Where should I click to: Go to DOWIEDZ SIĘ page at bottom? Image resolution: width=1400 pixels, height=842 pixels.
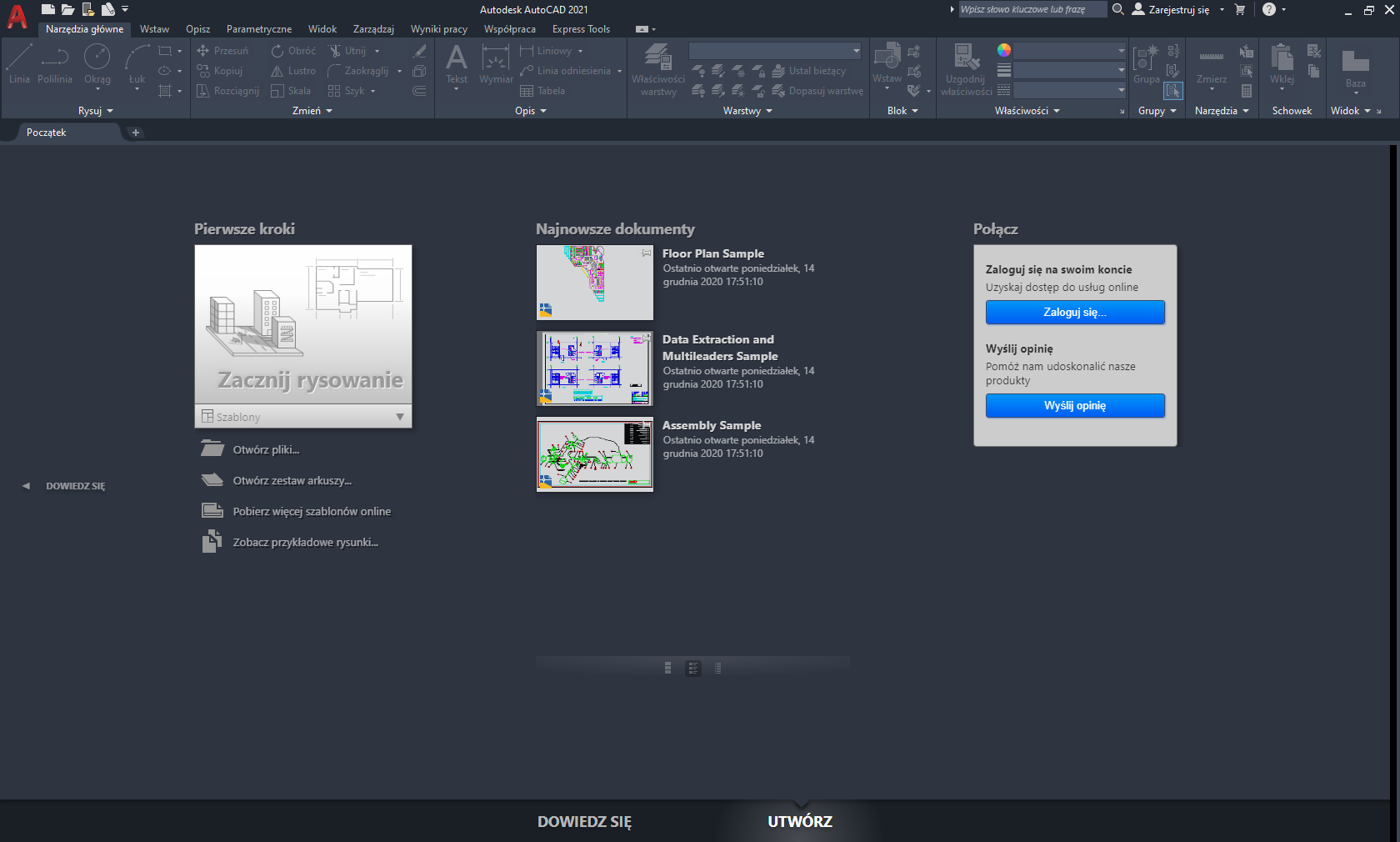tap(584, 821)
